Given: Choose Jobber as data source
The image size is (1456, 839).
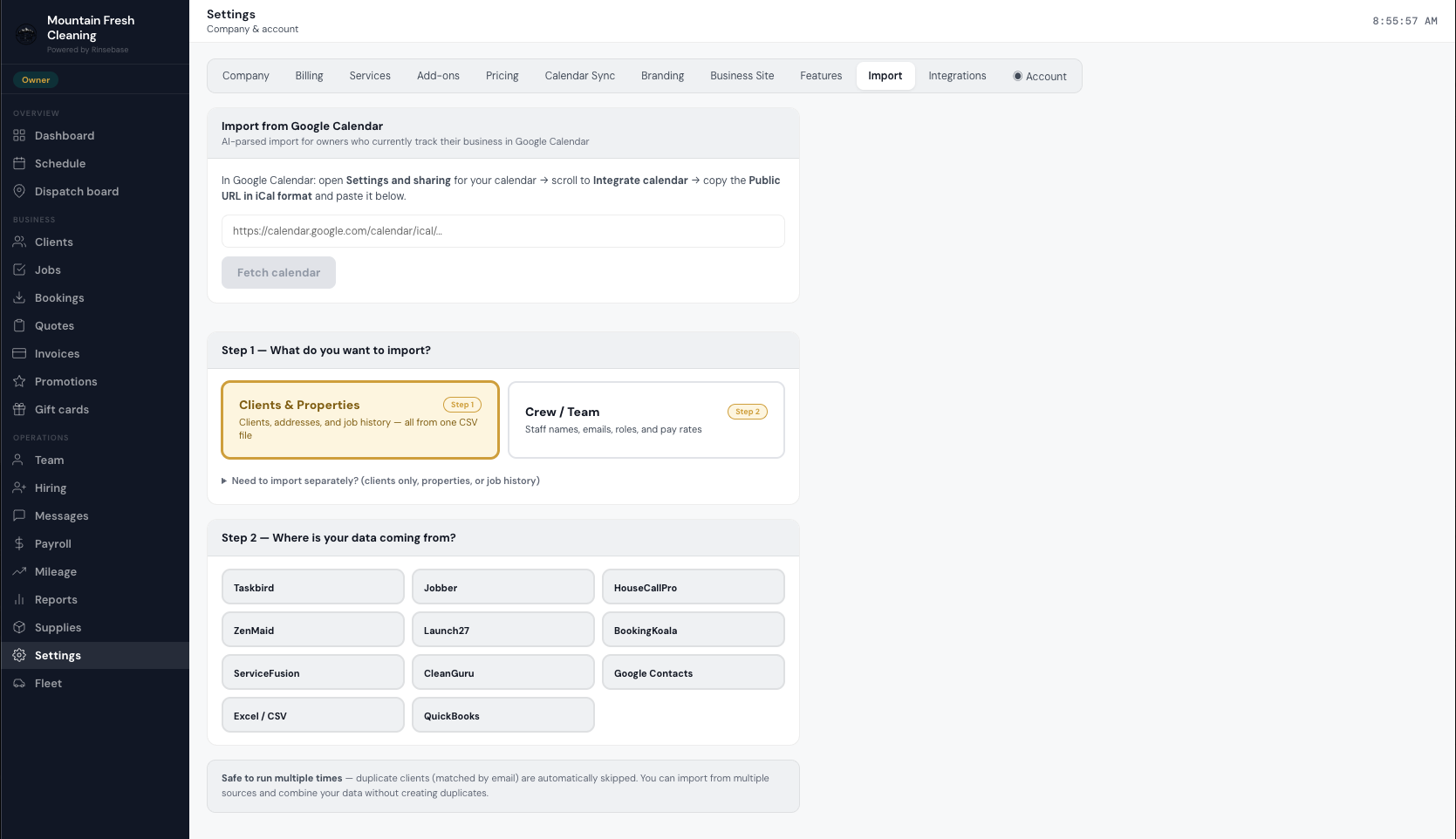Looking at the screenshot, I should [x=503, y=587].
